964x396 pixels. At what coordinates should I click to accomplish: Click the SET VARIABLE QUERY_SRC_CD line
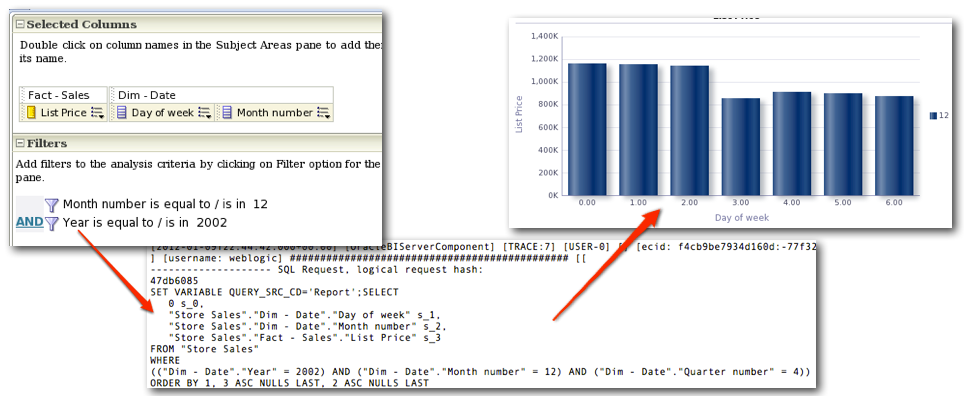point(274,291)
